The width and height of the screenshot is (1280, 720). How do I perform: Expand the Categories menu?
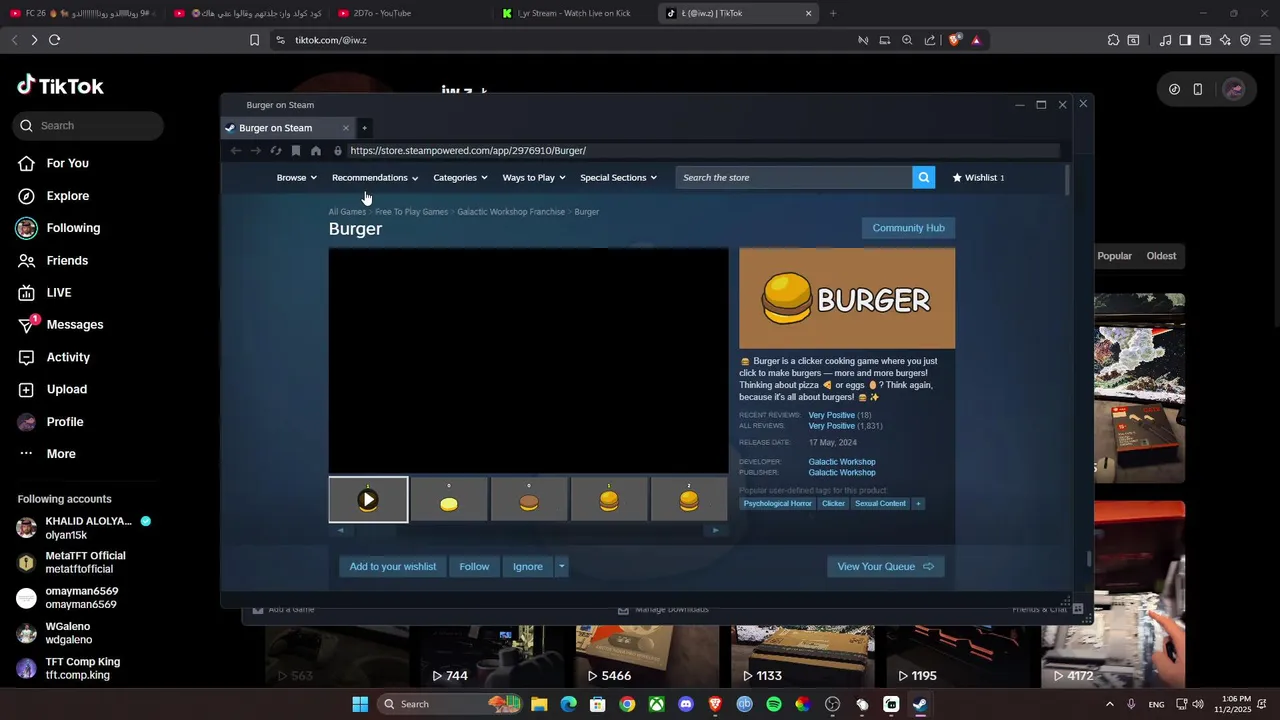click(460, 178)
